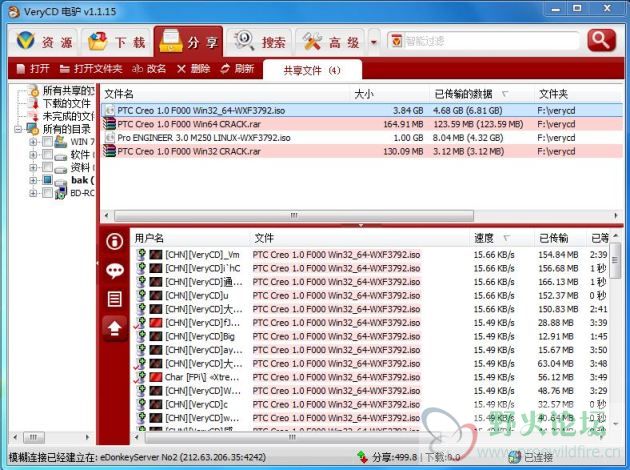Open the 高级 (Advanced) tab

330,42
